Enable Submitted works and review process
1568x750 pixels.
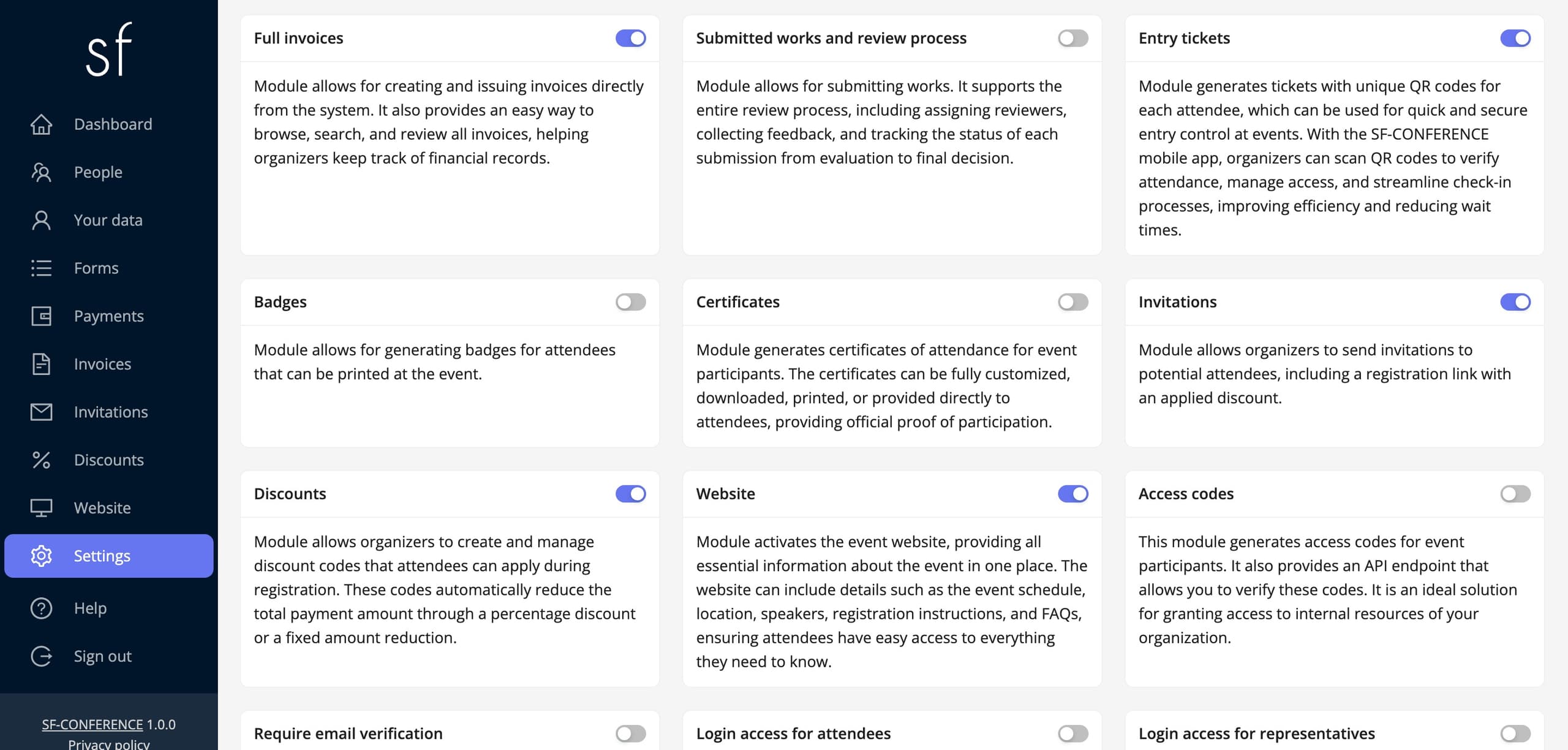click(x=1073, y=38)
